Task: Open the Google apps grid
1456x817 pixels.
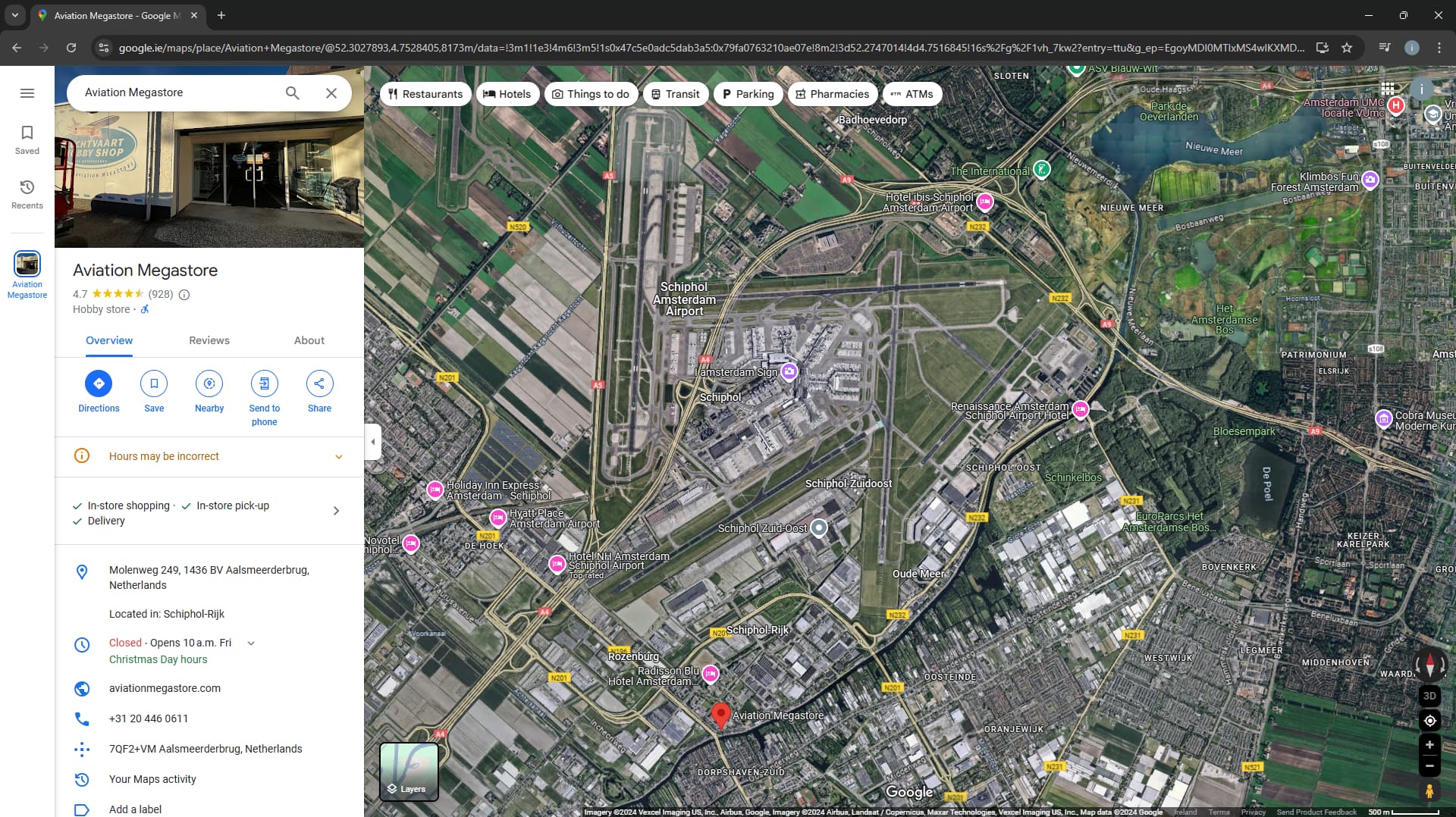Action: click(x=1388, y=89)
